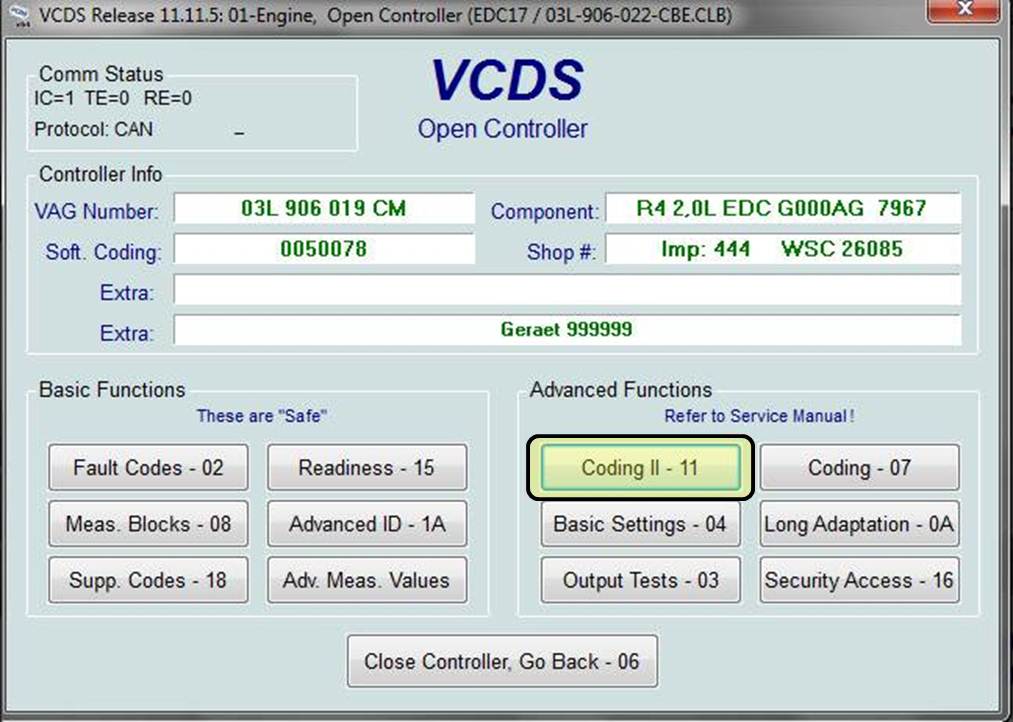Open Security Access - 16
The width and height of the screenshot is (1013, 722).
pyautogui.click(x=860, y=580)
